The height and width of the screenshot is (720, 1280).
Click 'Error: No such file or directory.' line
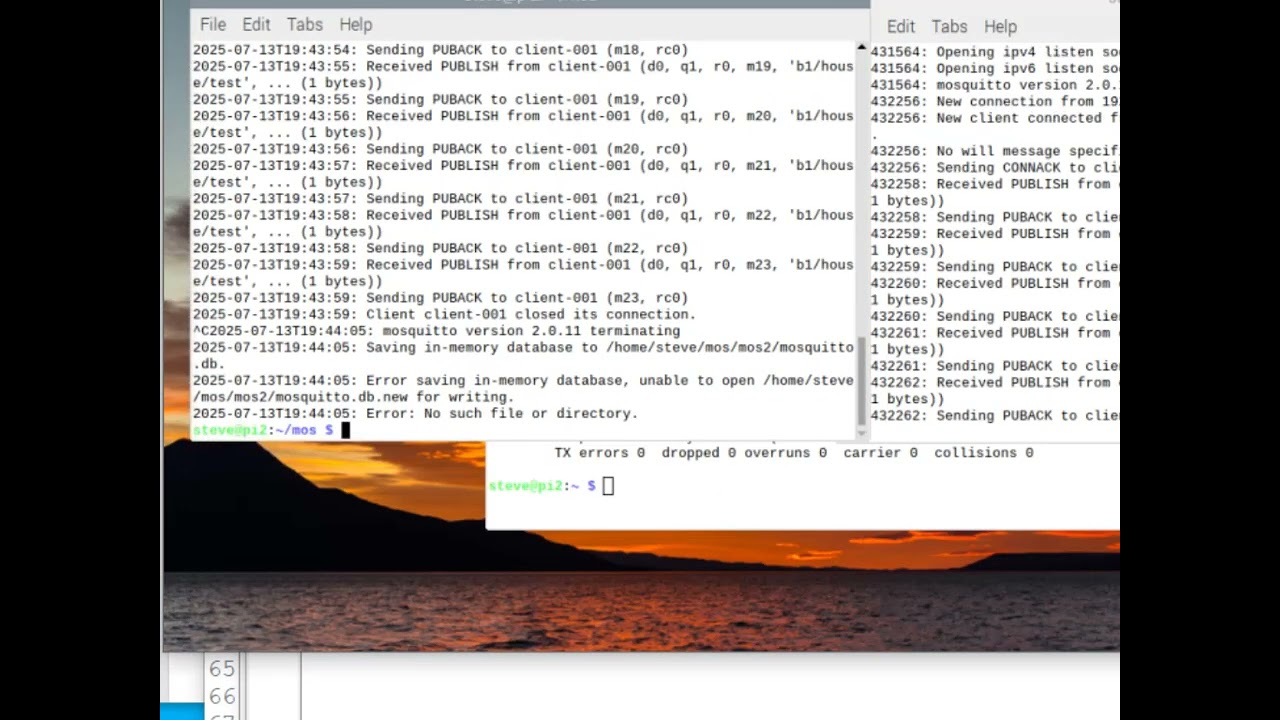(x=415, y=413)
